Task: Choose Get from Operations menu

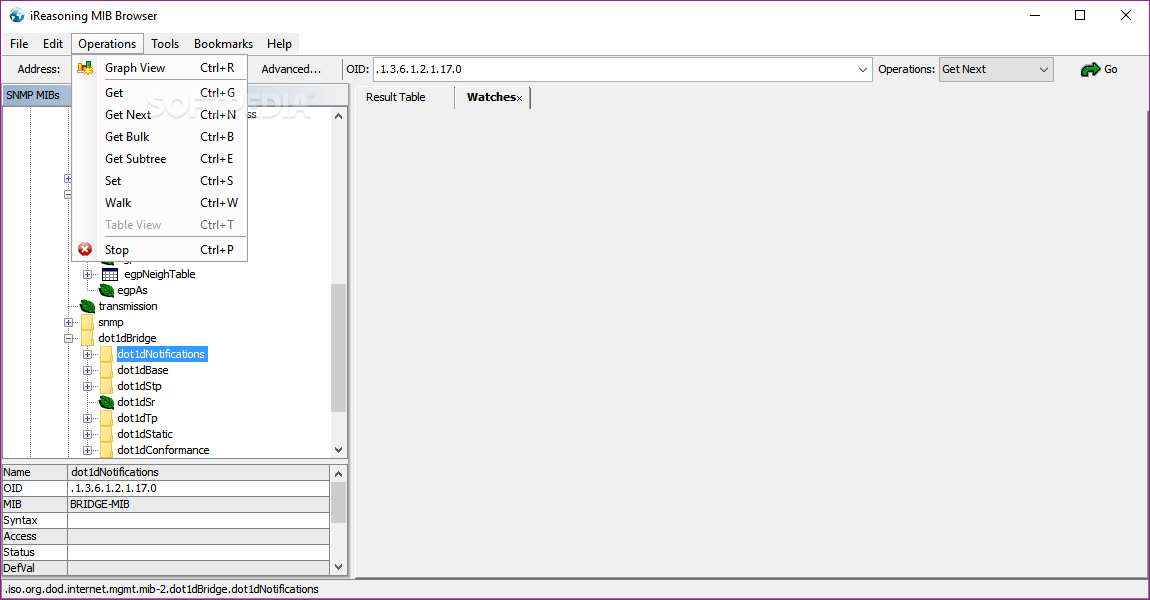Action: click(x=160, y=92)
